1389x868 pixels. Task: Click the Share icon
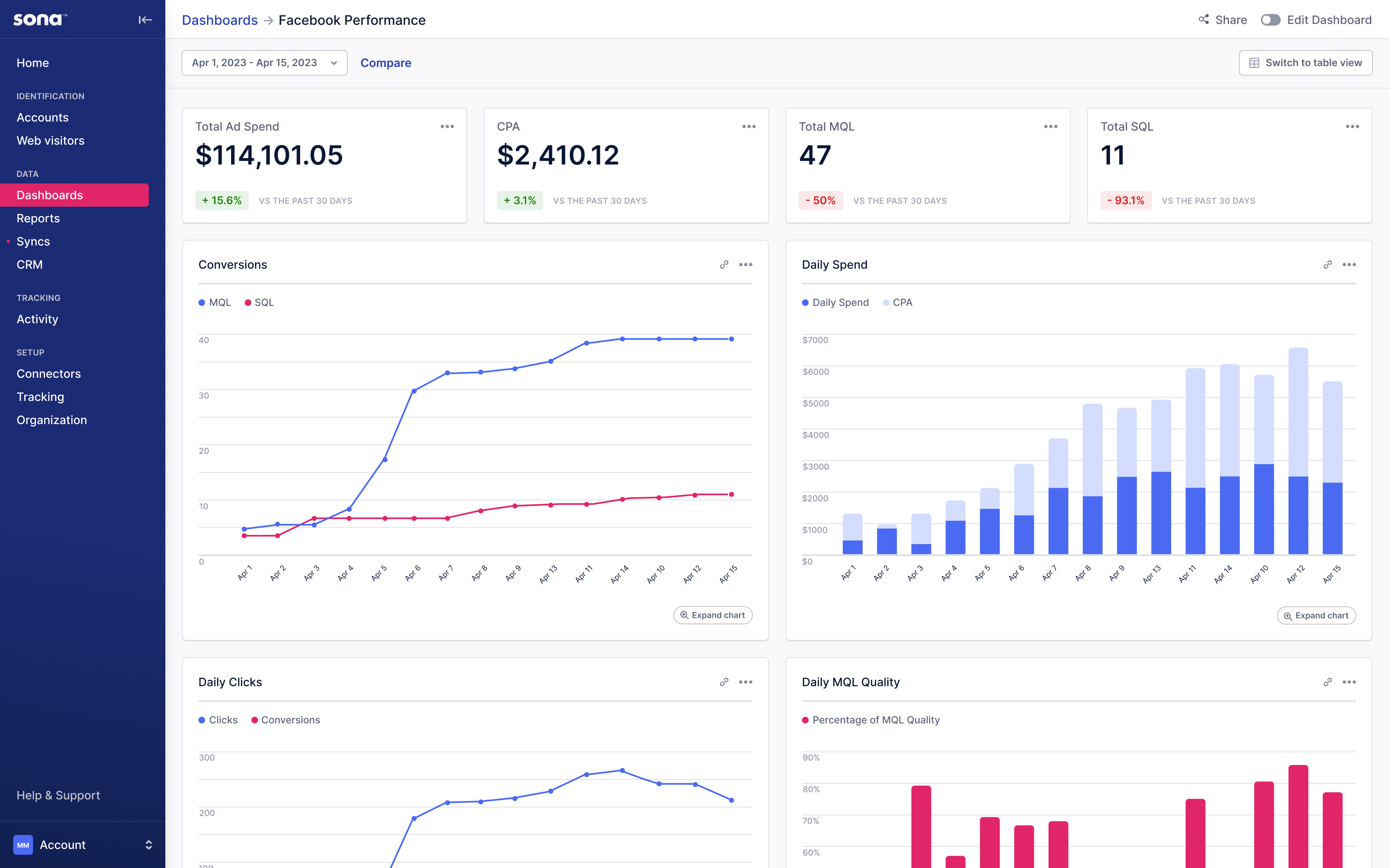1204,19
